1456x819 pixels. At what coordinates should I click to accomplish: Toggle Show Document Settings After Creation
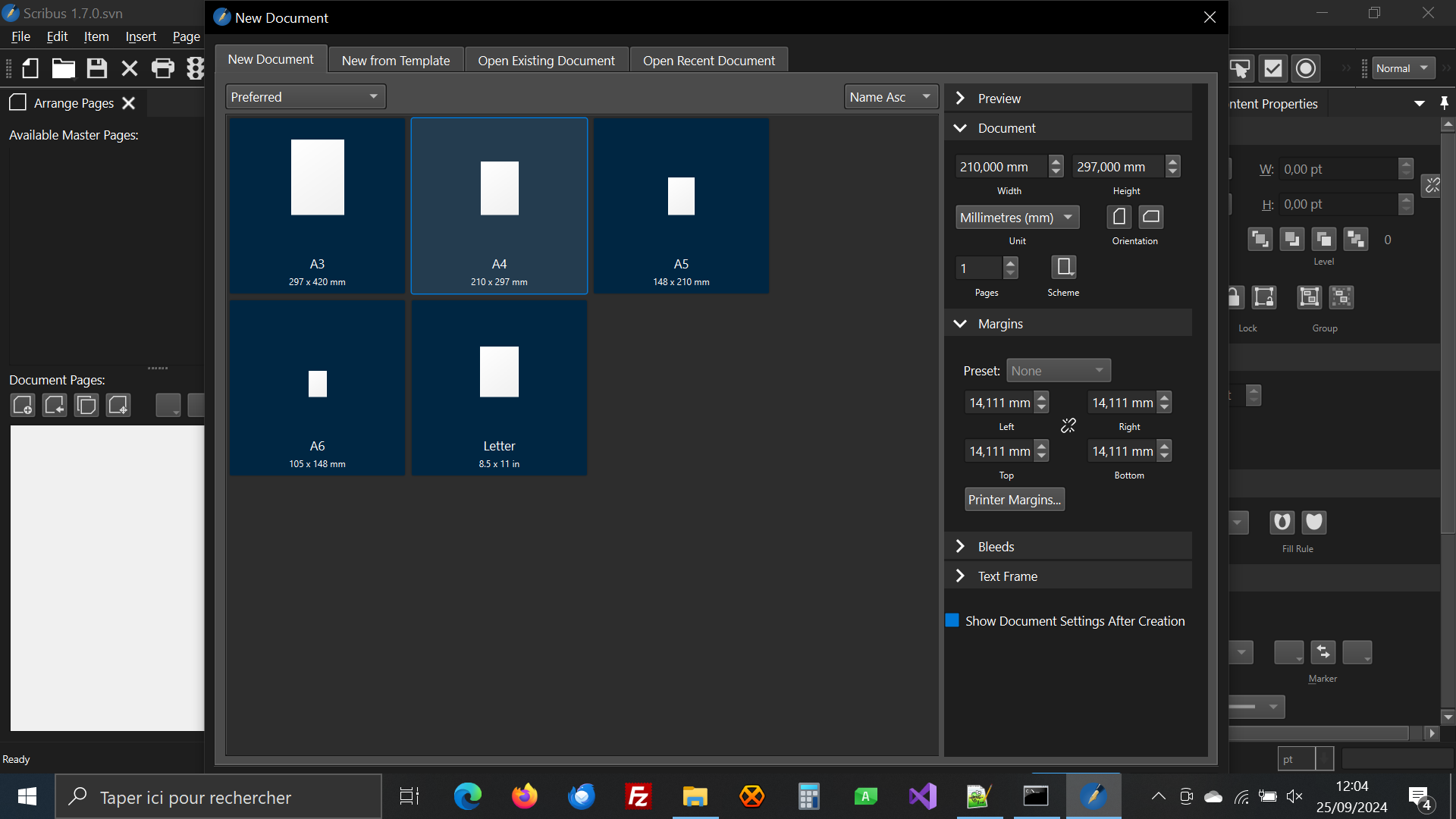(952, 620)
